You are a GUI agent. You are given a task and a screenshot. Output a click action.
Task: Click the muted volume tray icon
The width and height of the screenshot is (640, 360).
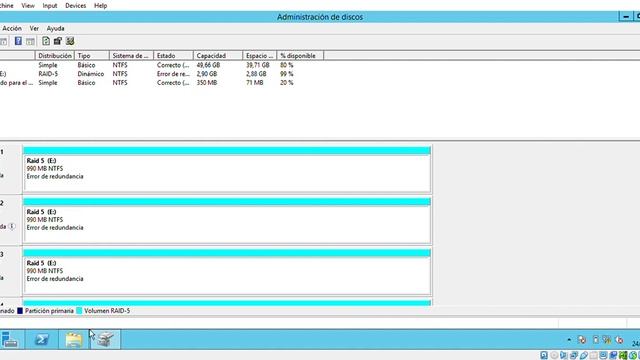point(620,340)
